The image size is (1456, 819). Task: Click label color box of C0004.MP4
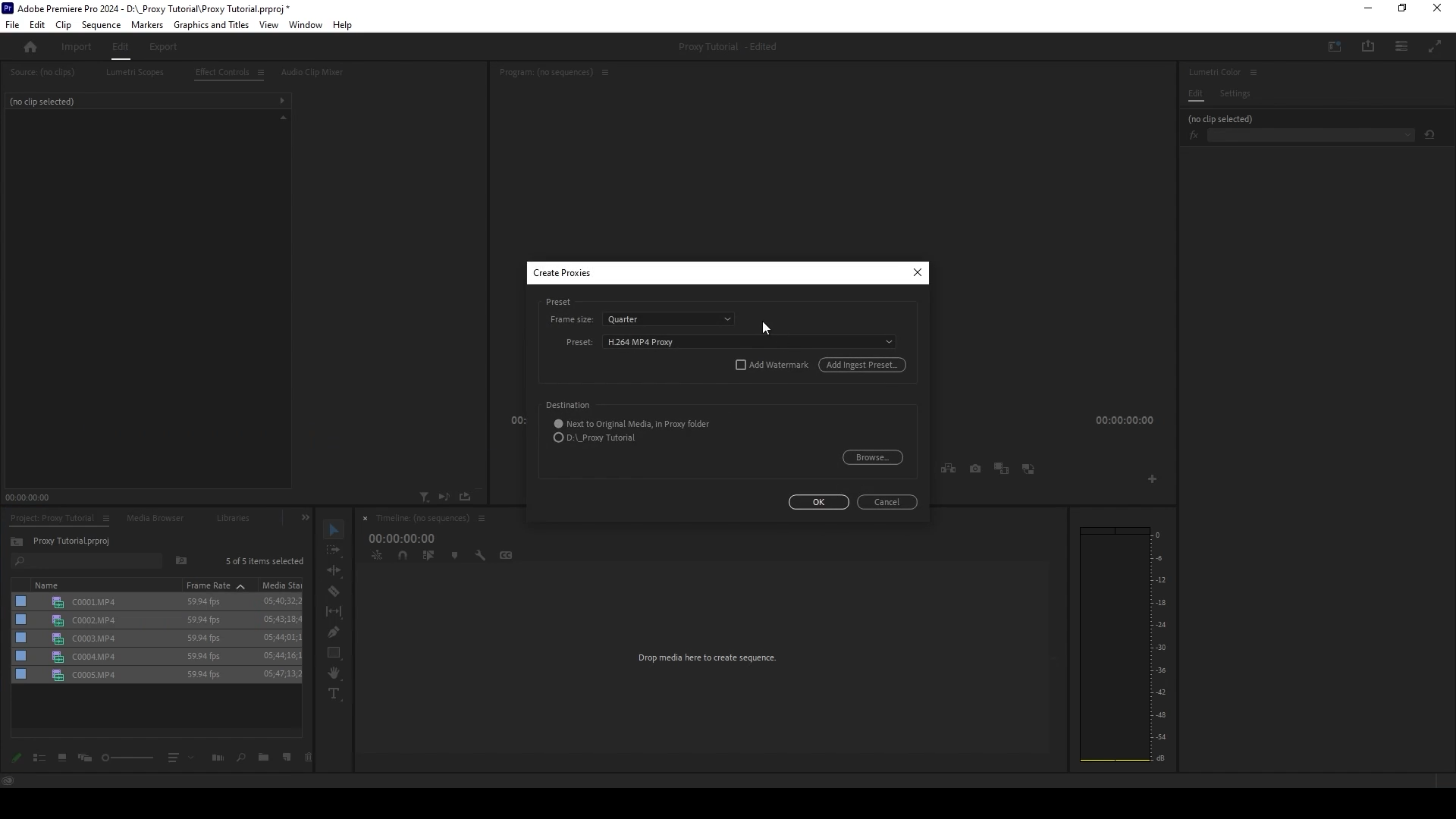pos(21,657)
